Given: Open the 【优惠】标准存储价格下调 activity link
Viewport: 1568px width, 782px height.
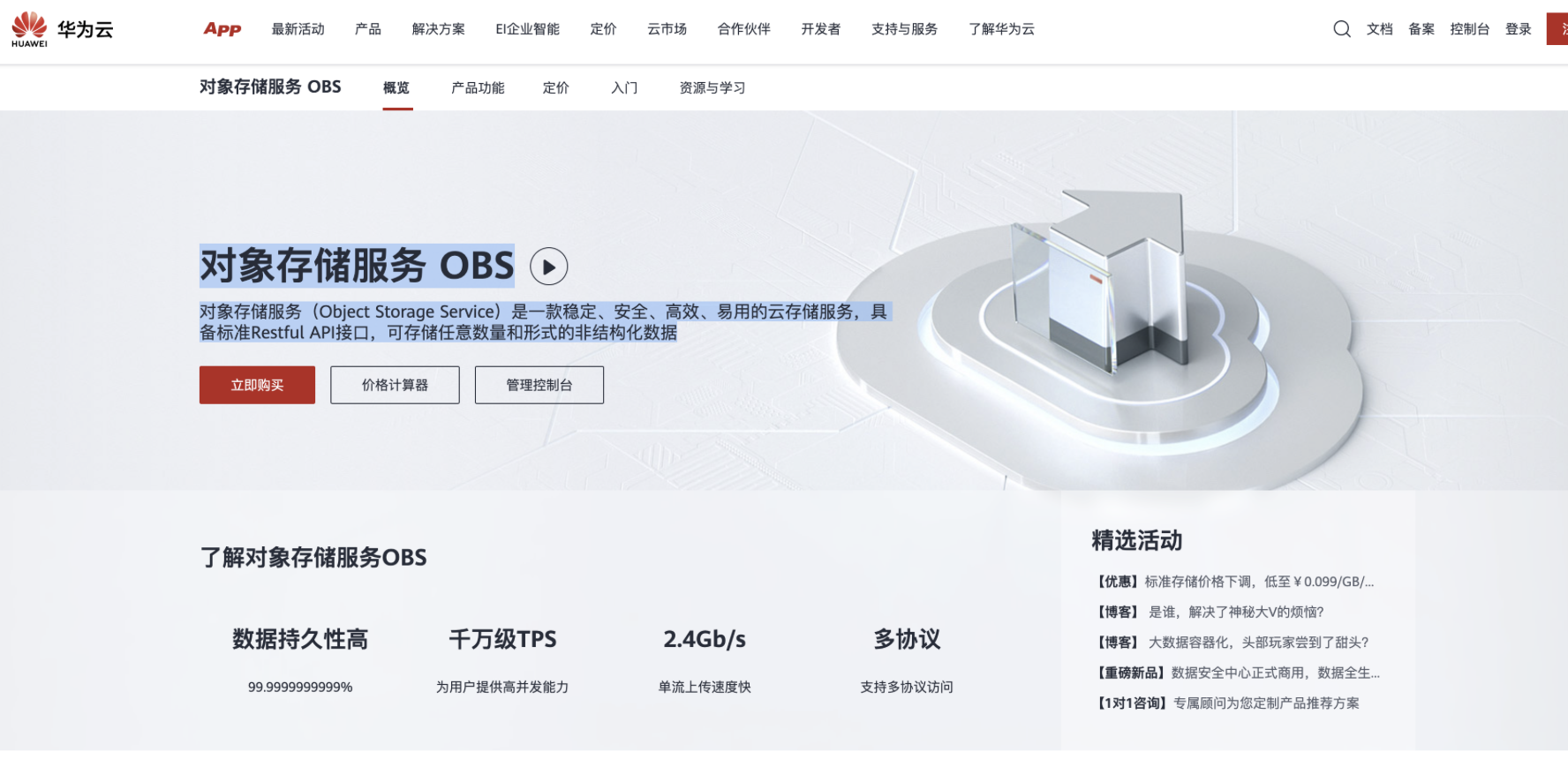Looking at the screenshot, I should pos(1235,582).
